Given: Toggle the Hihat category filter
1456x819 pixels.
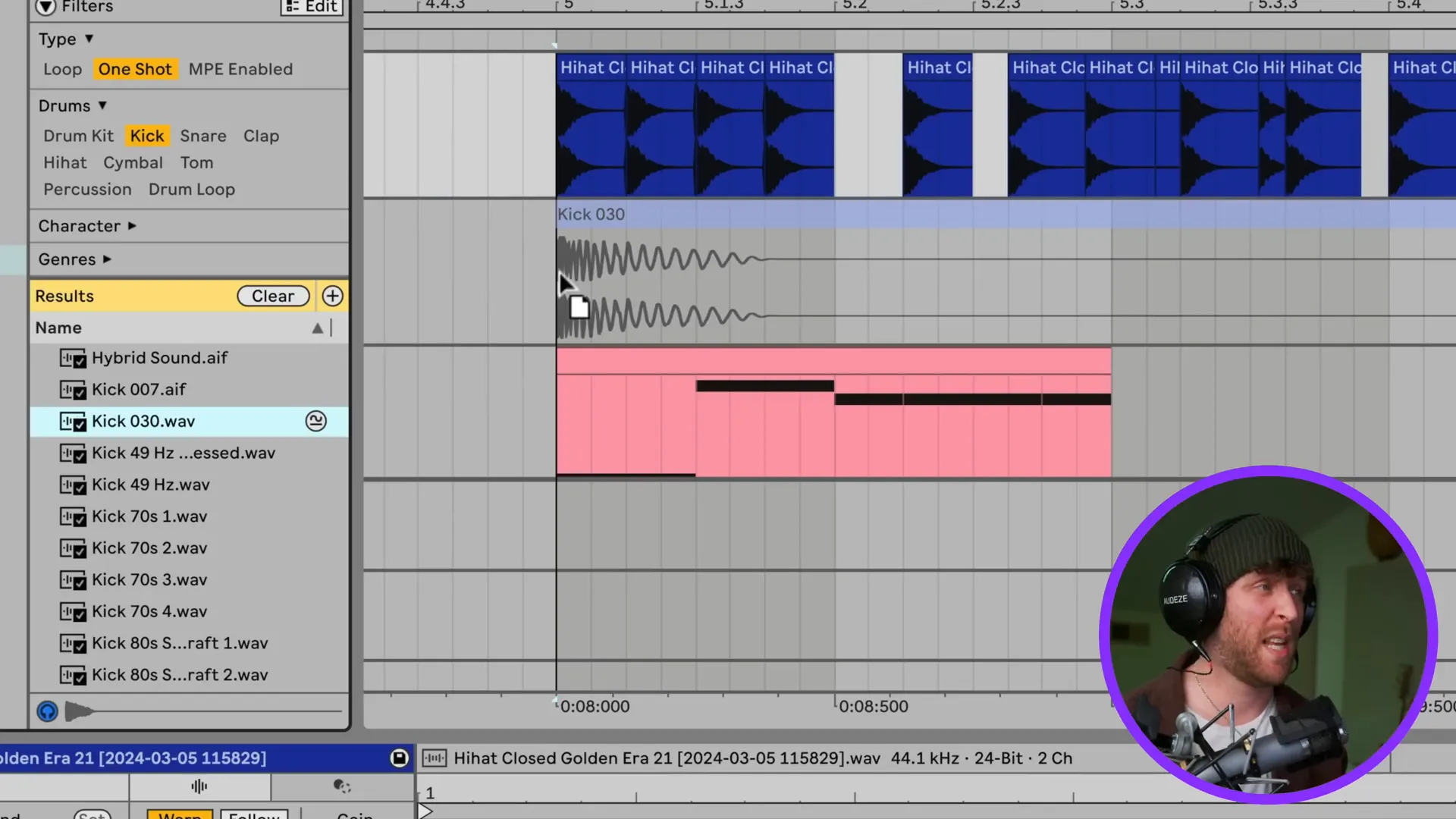Looking at the screenshot, I should 64,162.
